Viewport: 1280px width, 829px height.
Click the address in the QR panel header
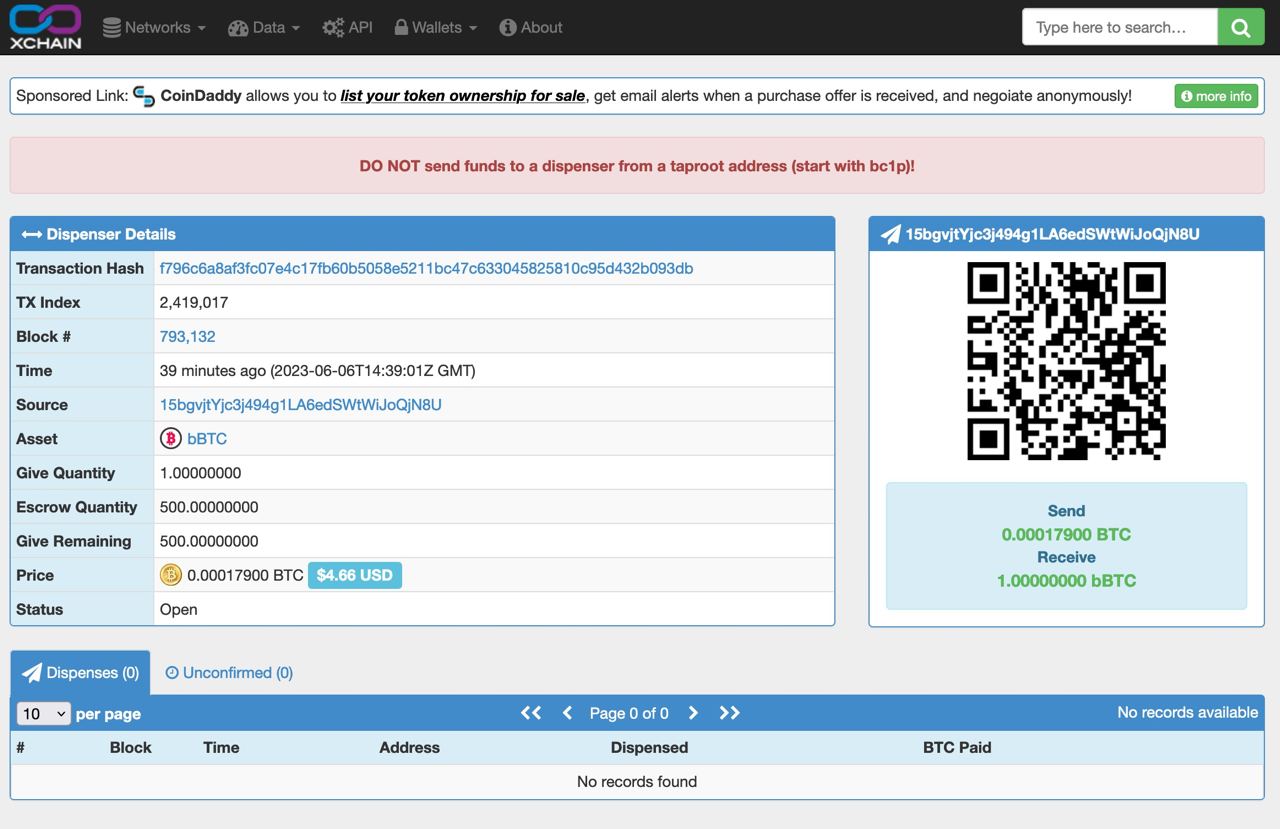[1052, 234]
